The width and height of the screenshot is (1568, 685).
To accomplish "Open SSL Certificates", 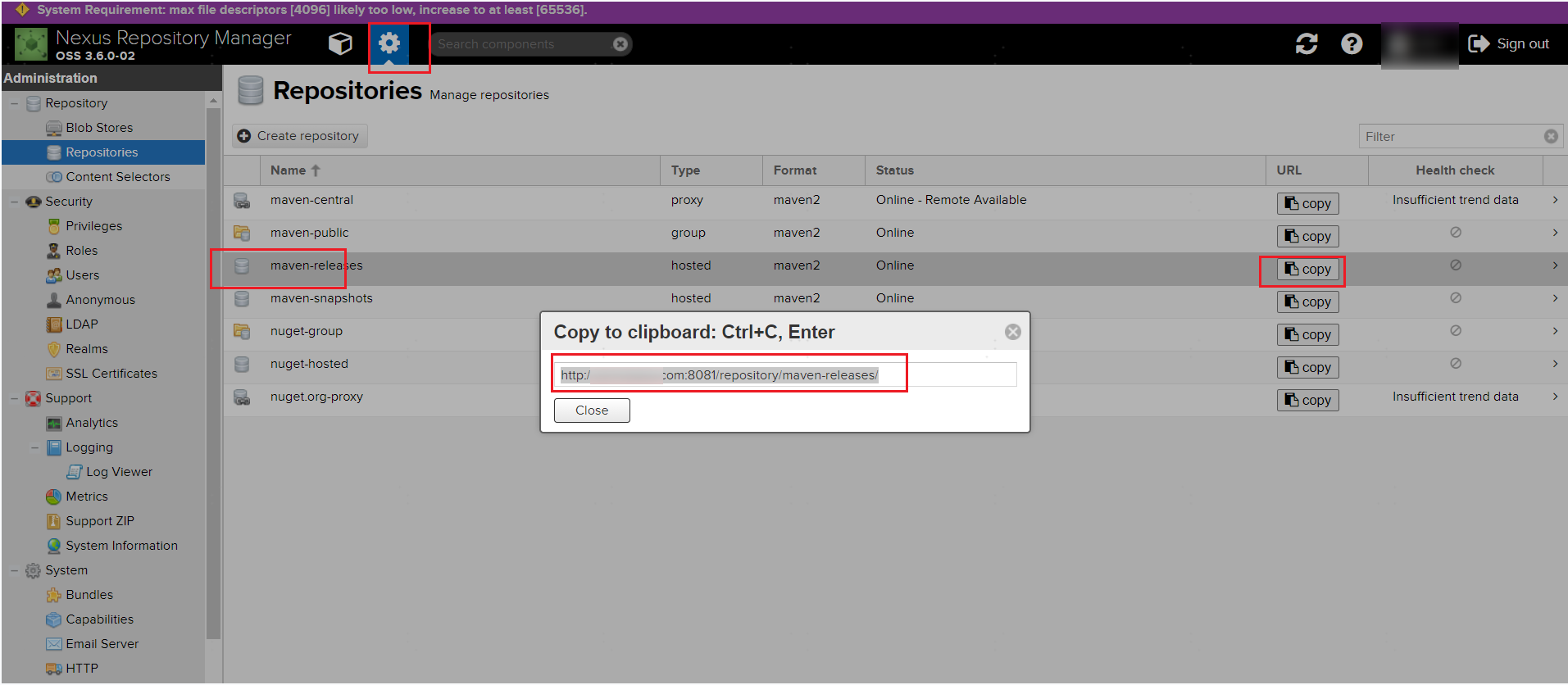I will [111, 374].
